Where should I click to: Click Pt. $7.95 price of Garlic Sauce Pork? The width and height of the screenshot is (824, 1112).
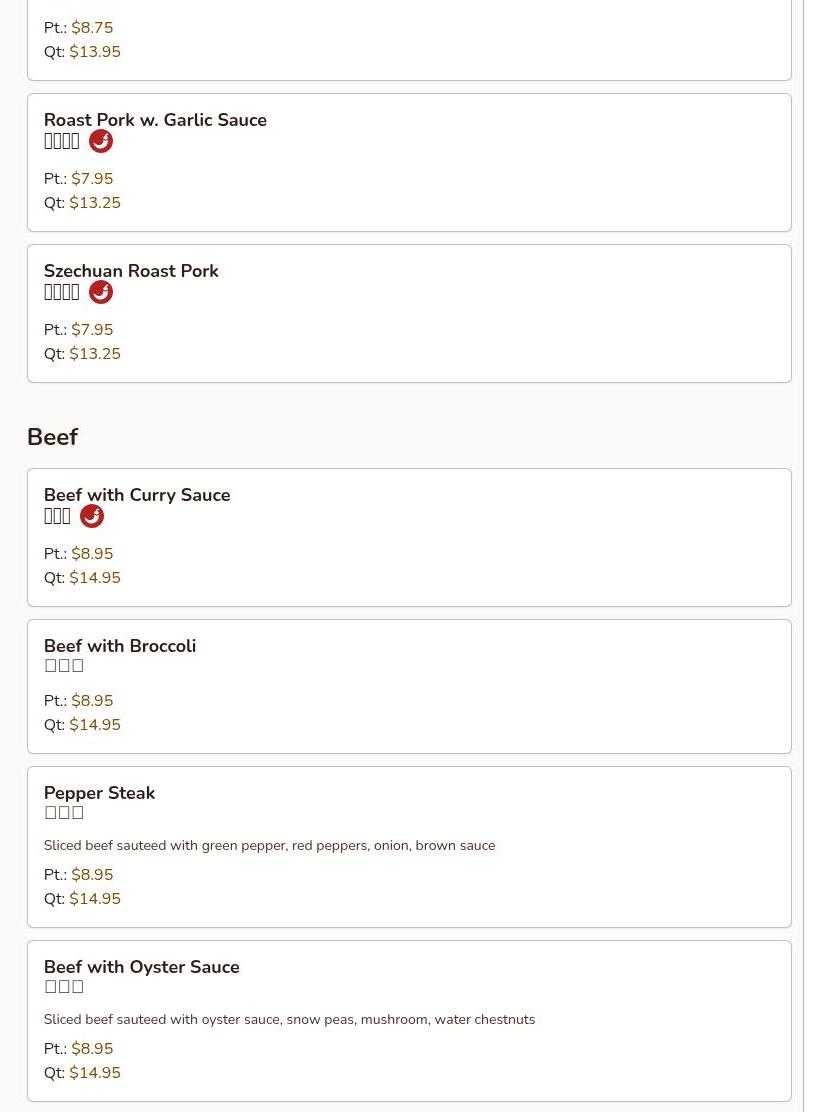91,179
